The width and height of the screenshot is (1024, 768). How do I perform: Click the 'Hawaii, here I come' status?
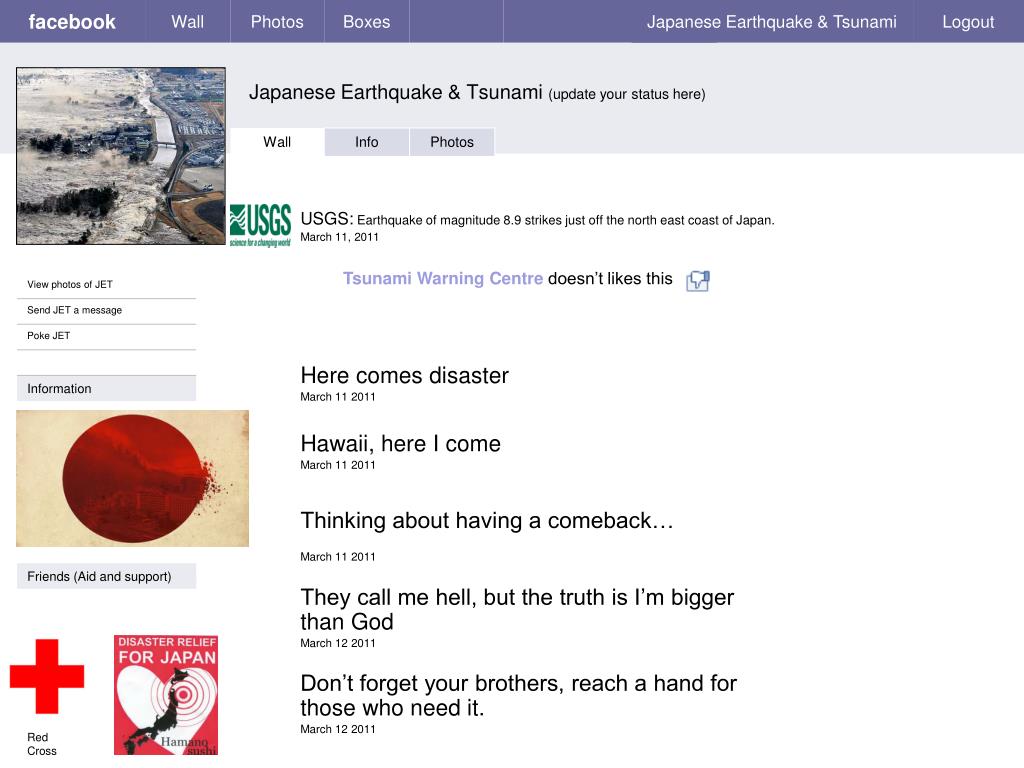coord(400,444)
